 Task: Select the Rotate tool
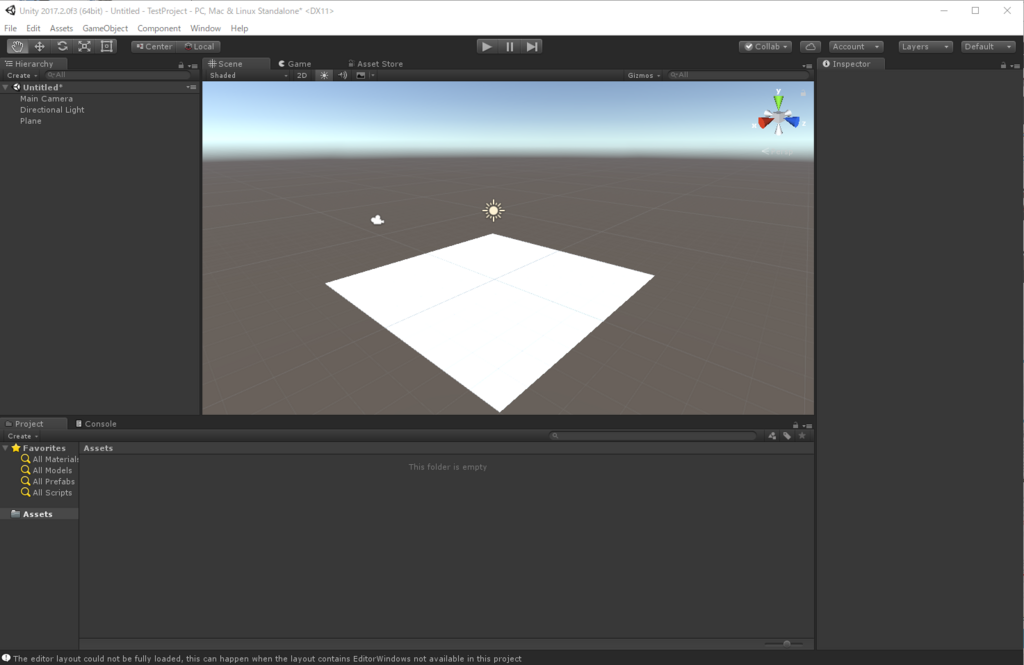62,46
